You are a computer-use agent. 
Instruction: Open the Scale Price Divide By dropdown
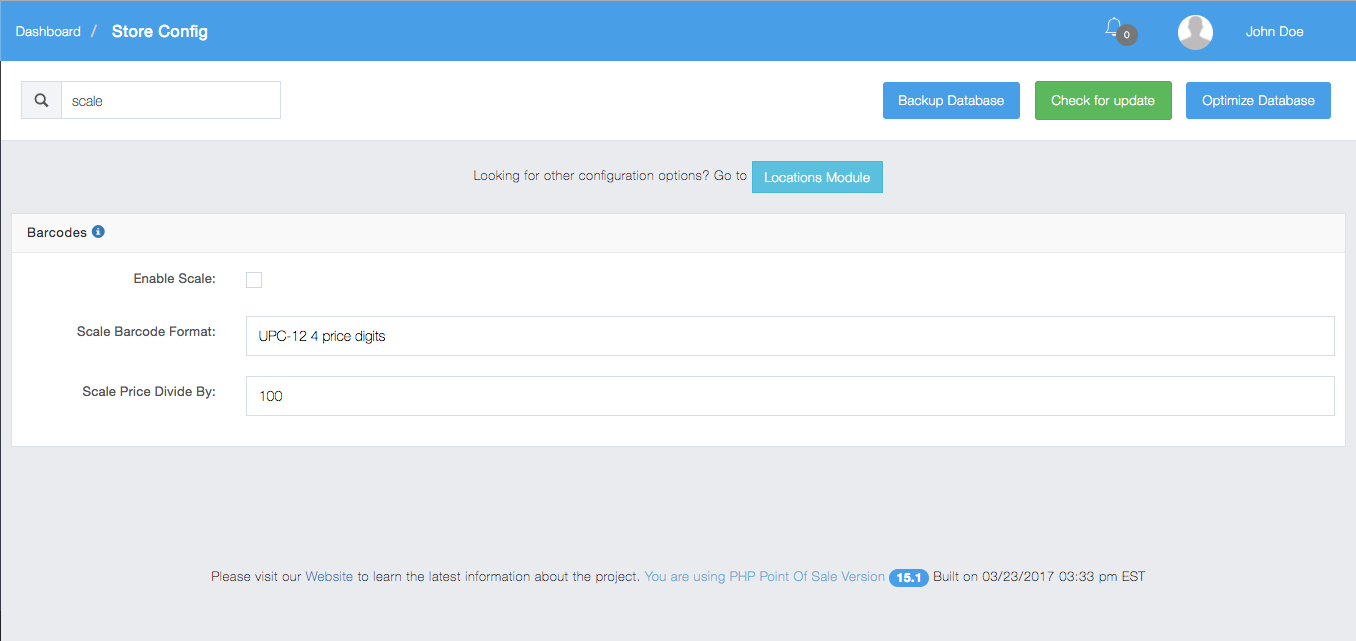click(x=789, y=396)
